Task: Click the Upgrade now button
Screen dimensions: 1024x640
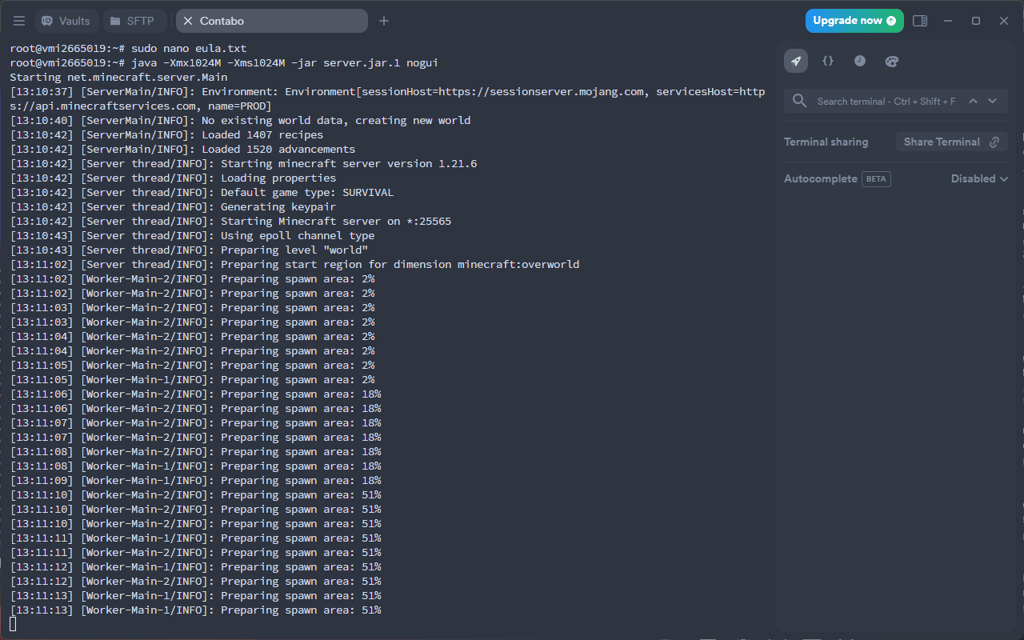Action: [854, 21]
